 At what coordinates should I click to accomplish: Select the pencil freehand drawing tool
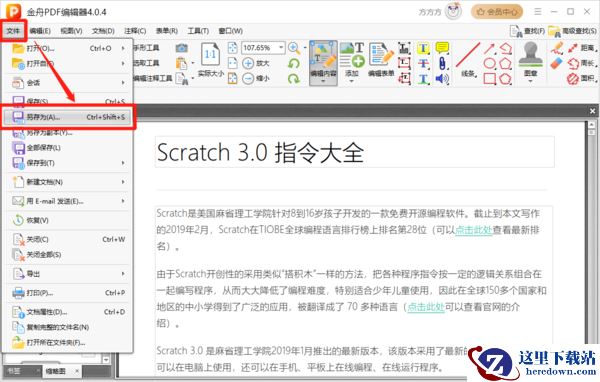click(557, 48)
